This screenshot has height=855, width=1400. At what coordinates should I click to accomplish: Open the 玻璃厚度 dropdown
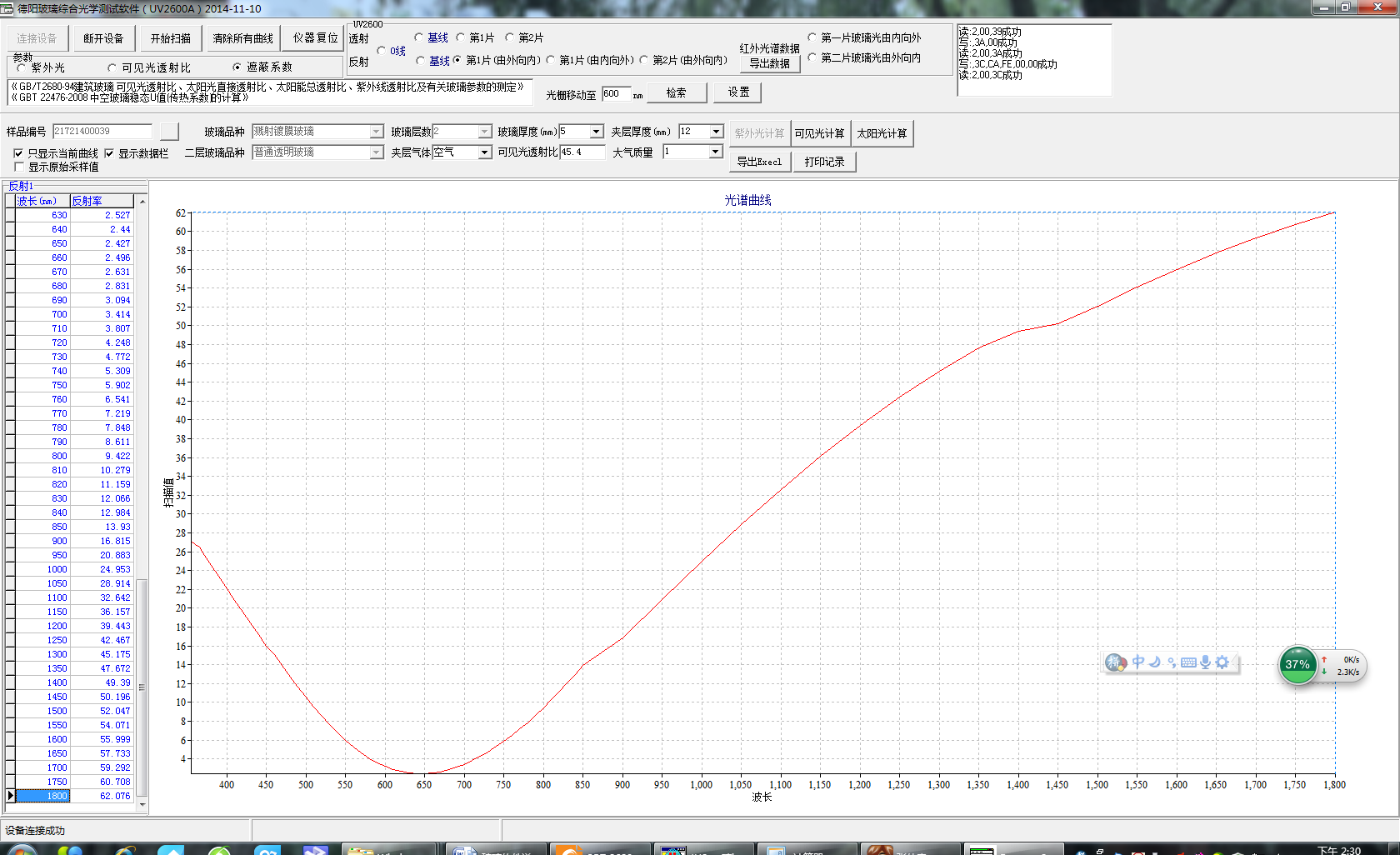tap(596, 132)
